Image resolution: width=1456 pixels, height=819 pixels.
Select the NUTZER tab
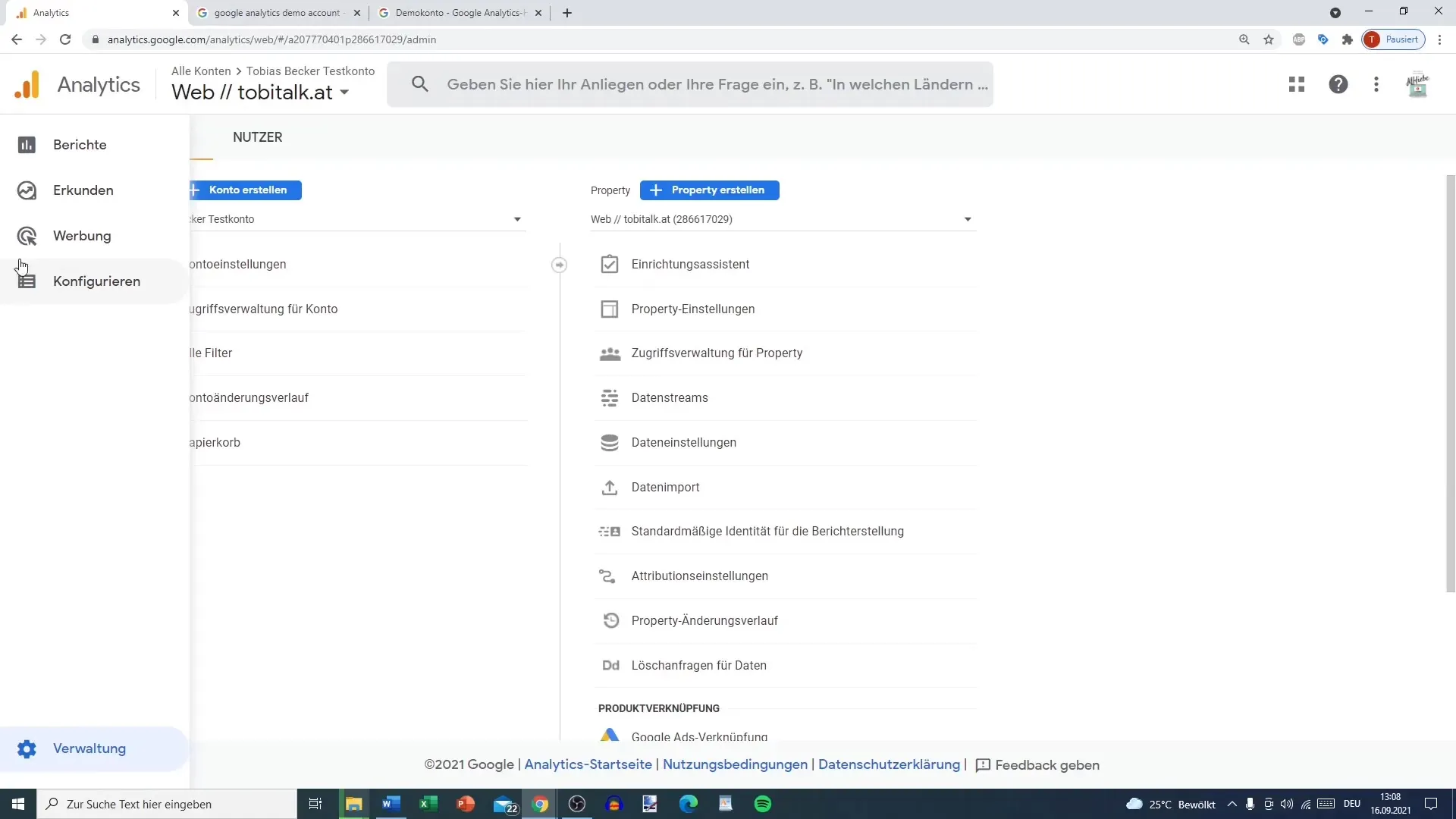click(x=258, y=137)
